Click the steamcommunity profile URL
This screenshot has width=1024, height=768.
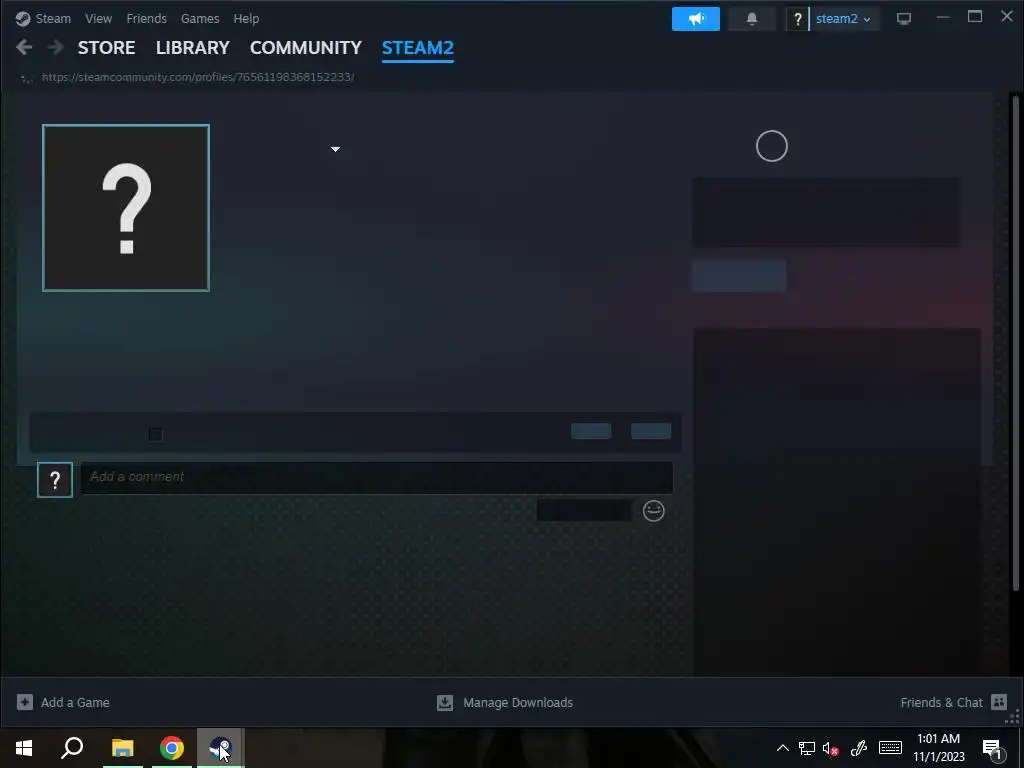tap(198, 77)
